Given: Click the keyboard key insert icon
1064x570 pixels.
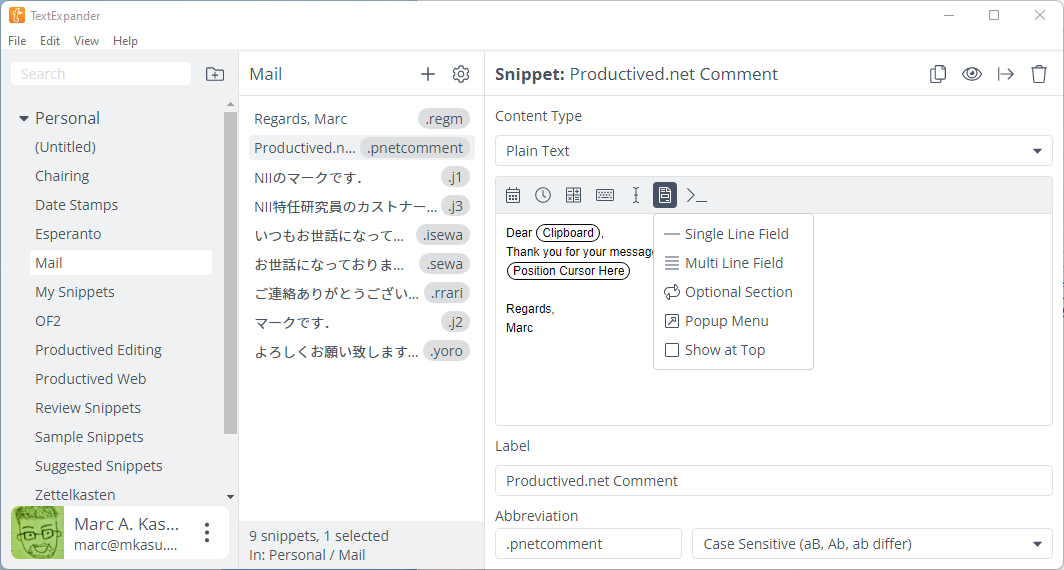Looking at the screenshot, I should coord(605,195).
